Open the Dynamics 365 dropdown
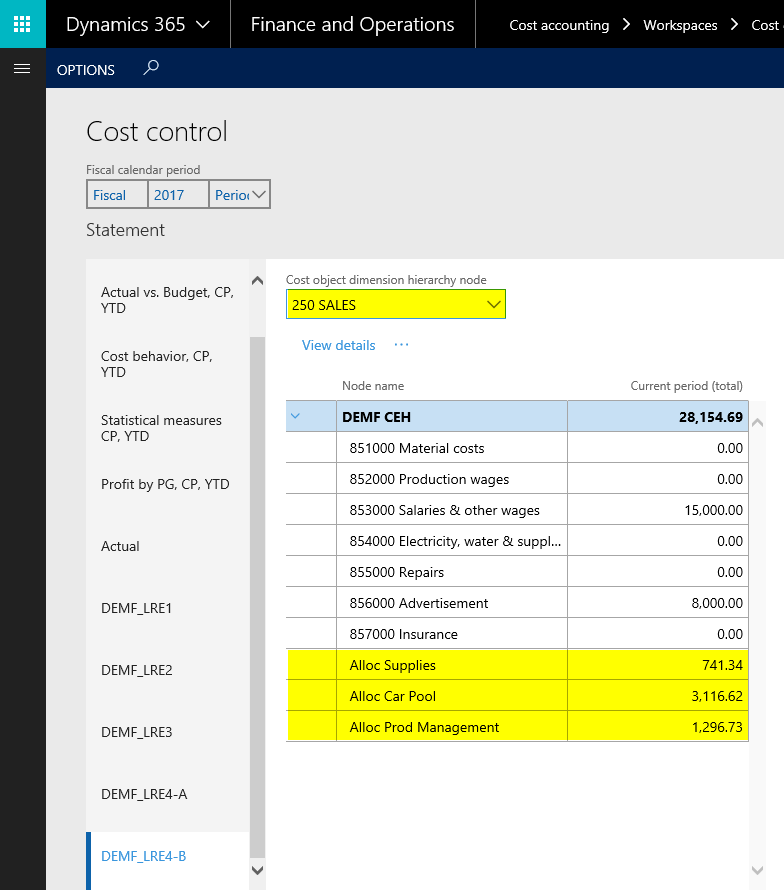Viewport: 784px width, 890px height. pos(138,25)
